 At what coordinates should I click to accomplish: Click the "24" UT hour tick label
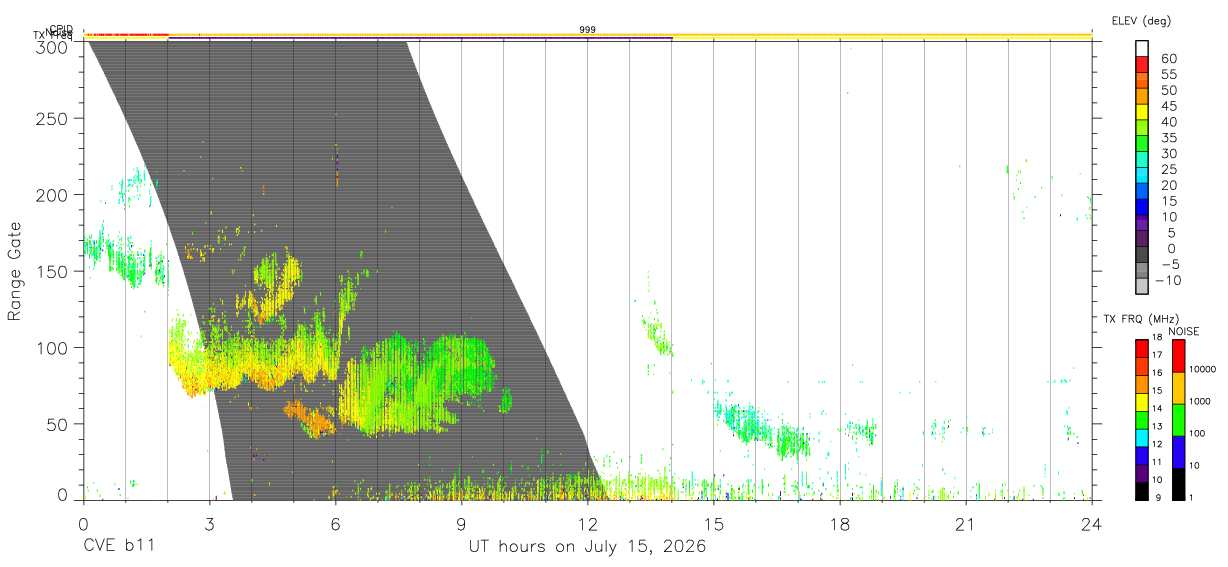pos(1091,524)
